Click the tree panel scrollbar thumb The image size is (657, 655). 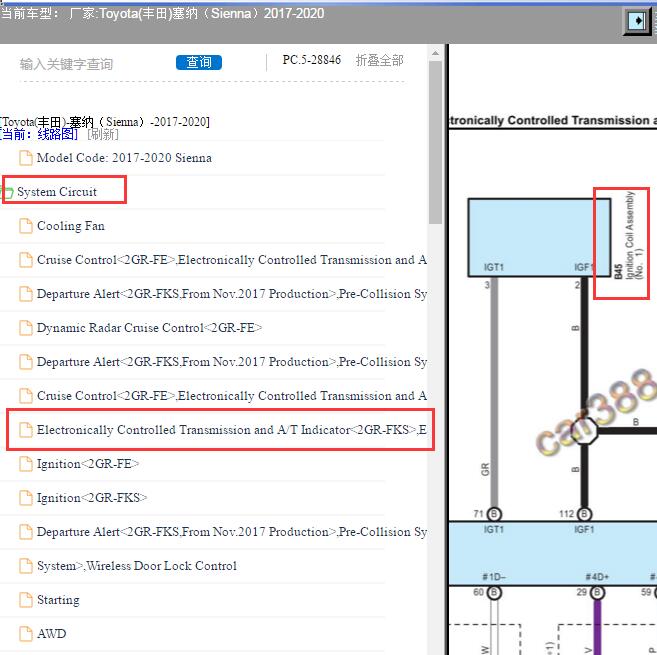435,142
